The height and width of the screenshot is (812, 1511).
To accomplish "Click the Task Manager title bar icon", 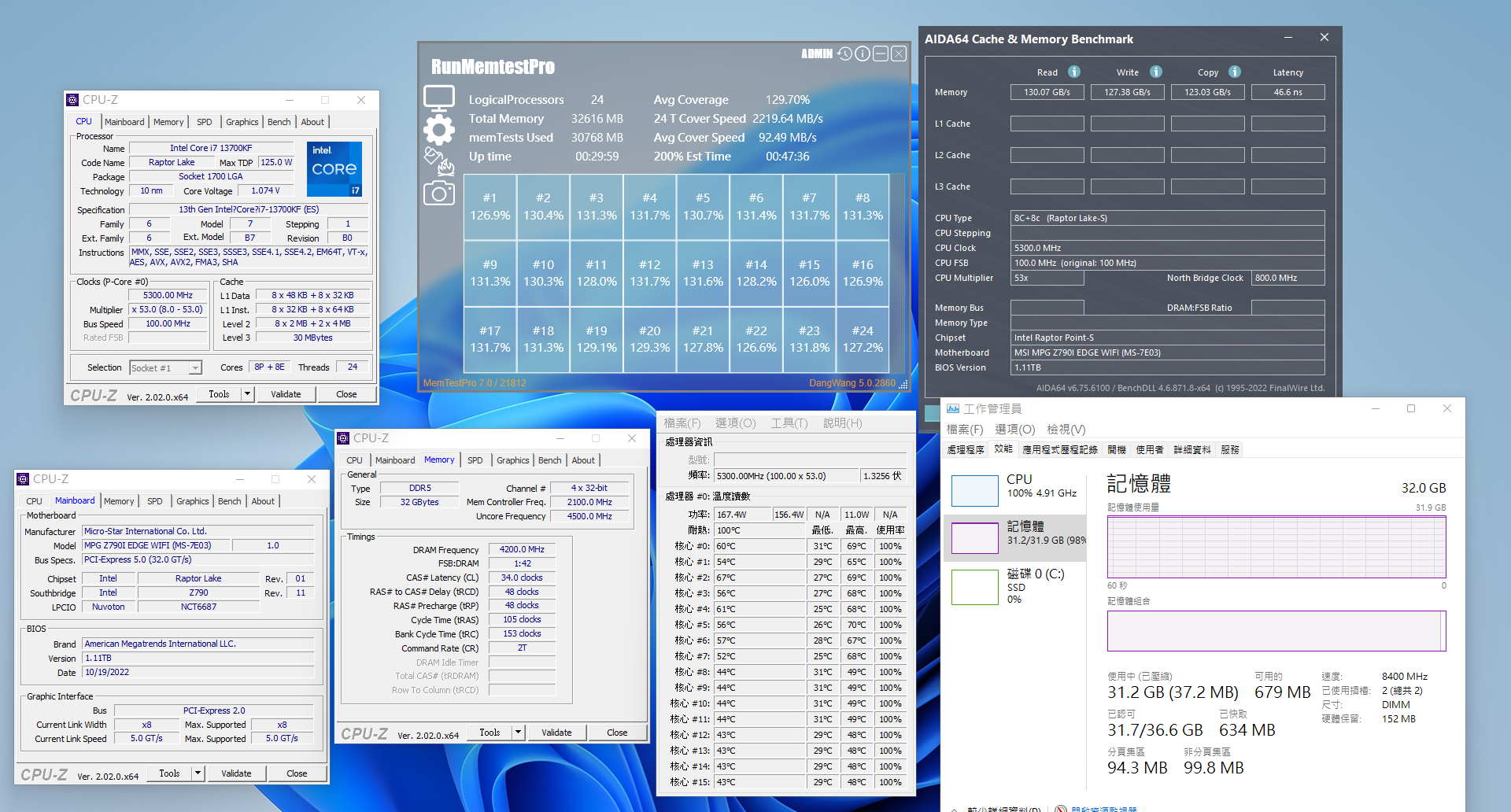I will point(953,408).
